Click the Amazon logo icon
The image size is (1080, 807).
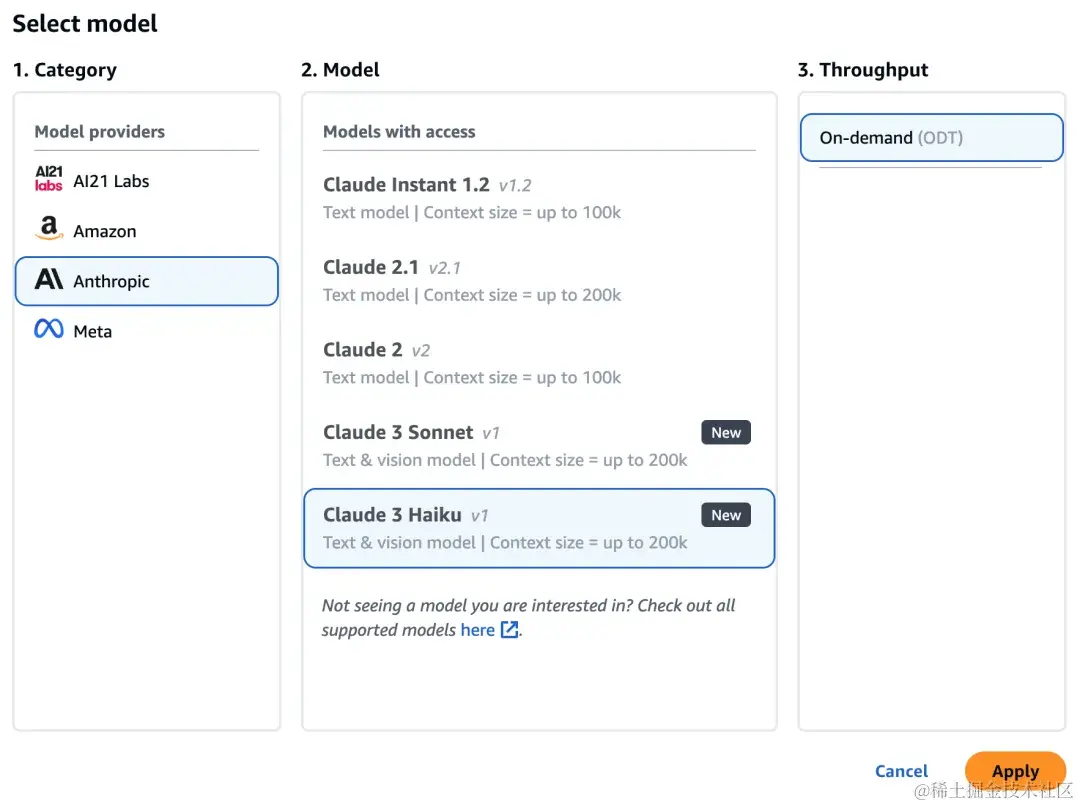click(x=48, y=230)
